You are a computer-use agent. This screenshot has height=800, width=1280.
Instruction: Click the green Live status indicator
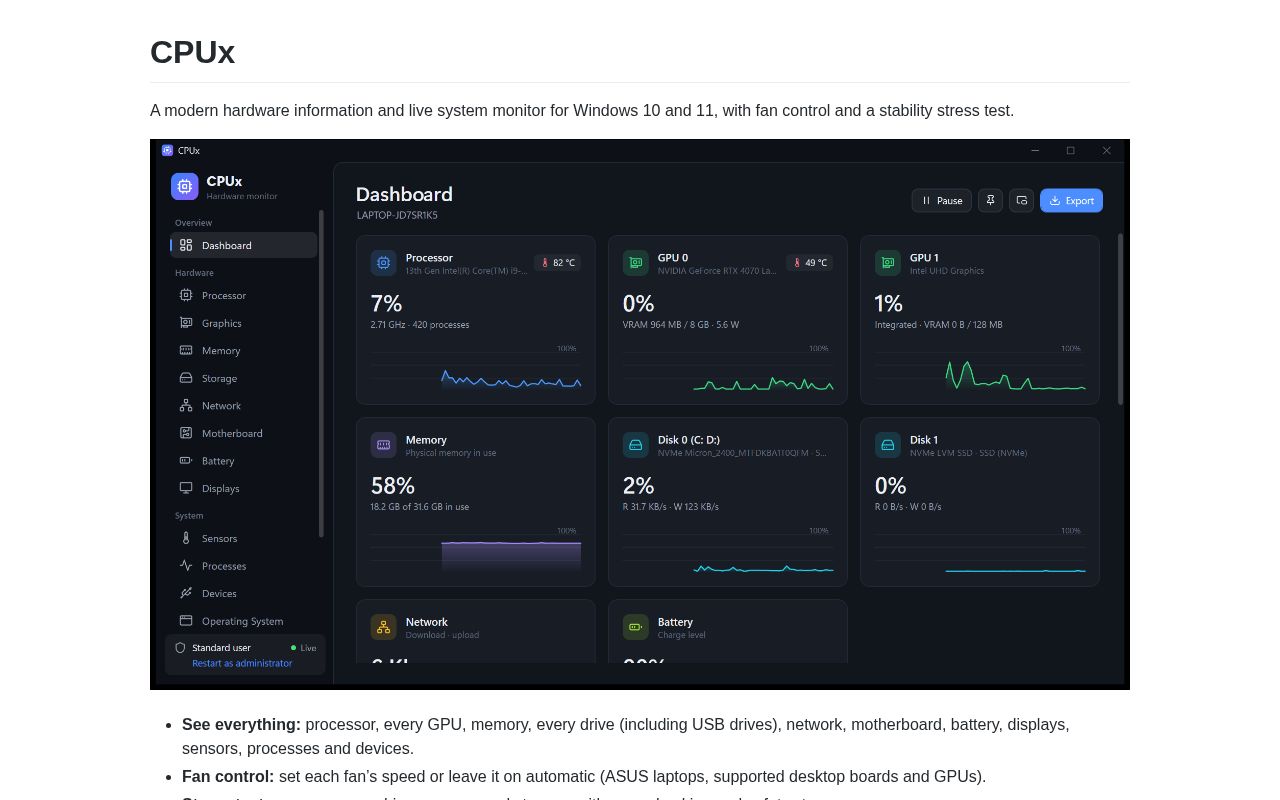[x=304, y=648]
